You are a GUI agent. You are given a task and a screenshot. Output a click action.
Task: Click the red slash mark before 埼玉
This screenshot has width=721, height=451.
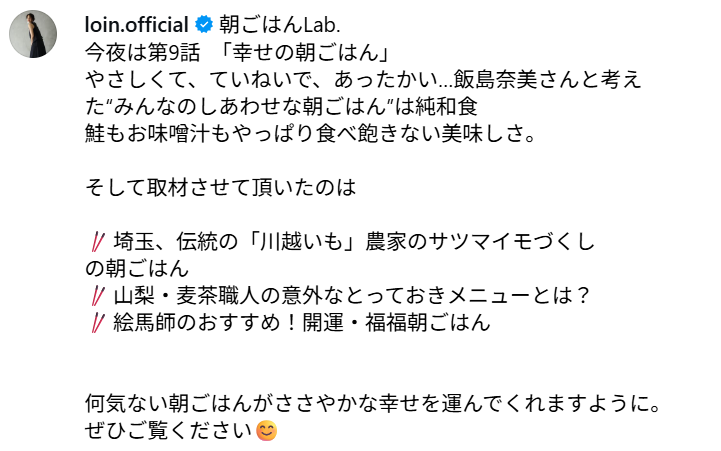coord(98,241)
